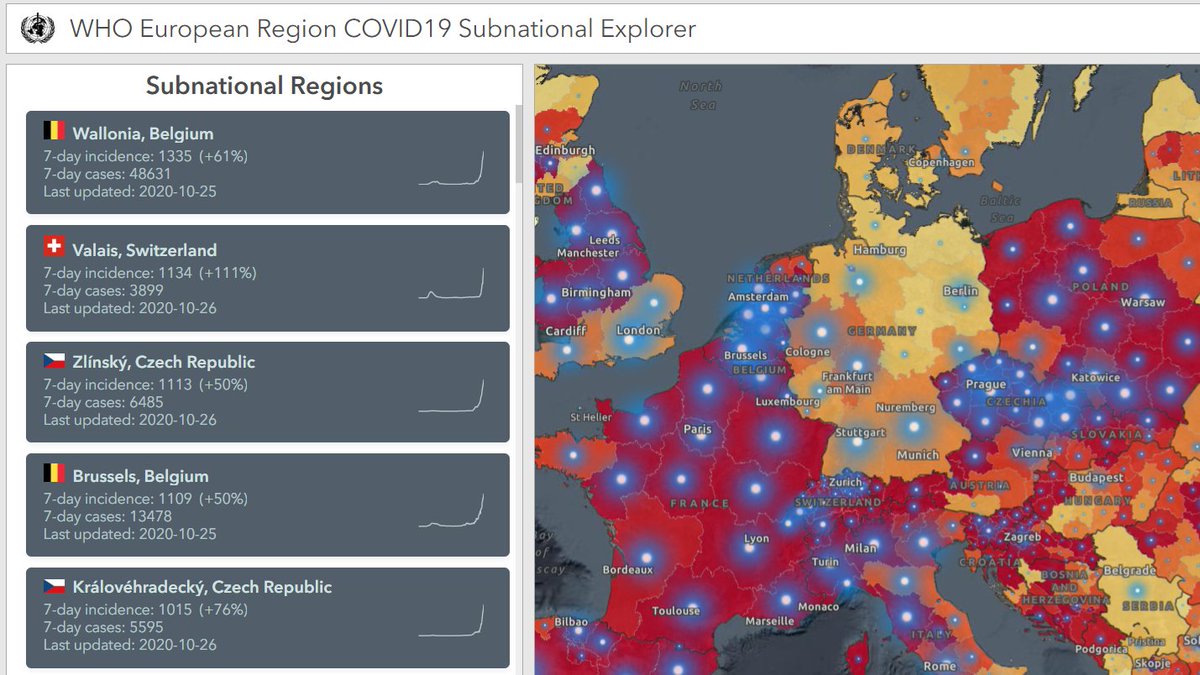Click 'Last updated: 2020-10-26' in Královéhradecký card
The width and height of the screenshot is (1200, 675).
[130, 645]
